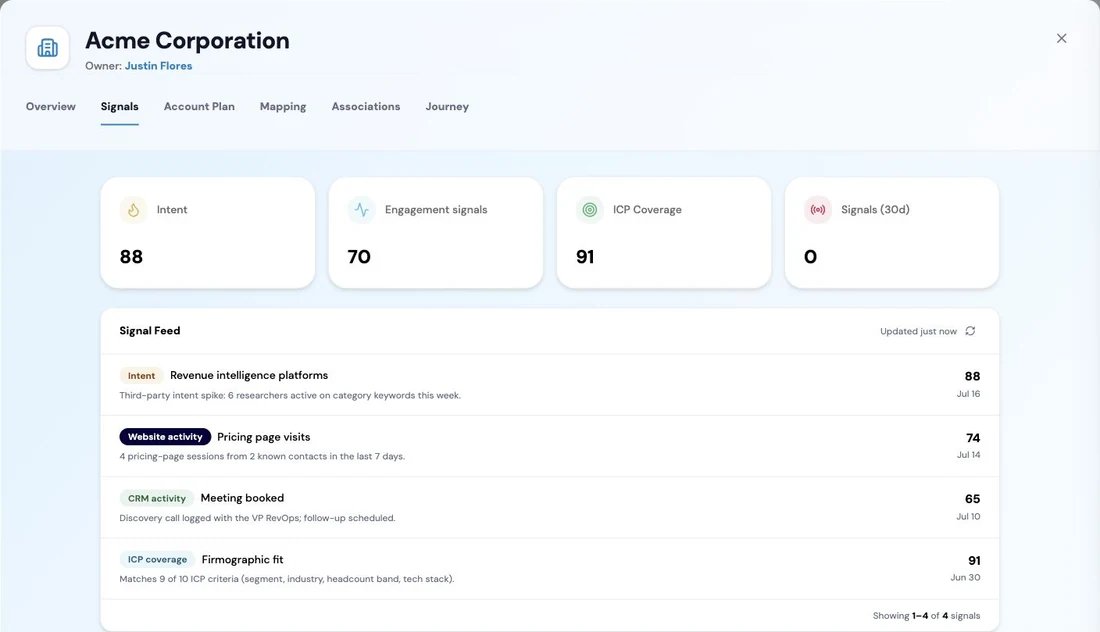The image size is (1100, 632).
Task: Open the Overview tab
Action: point(51,107)
